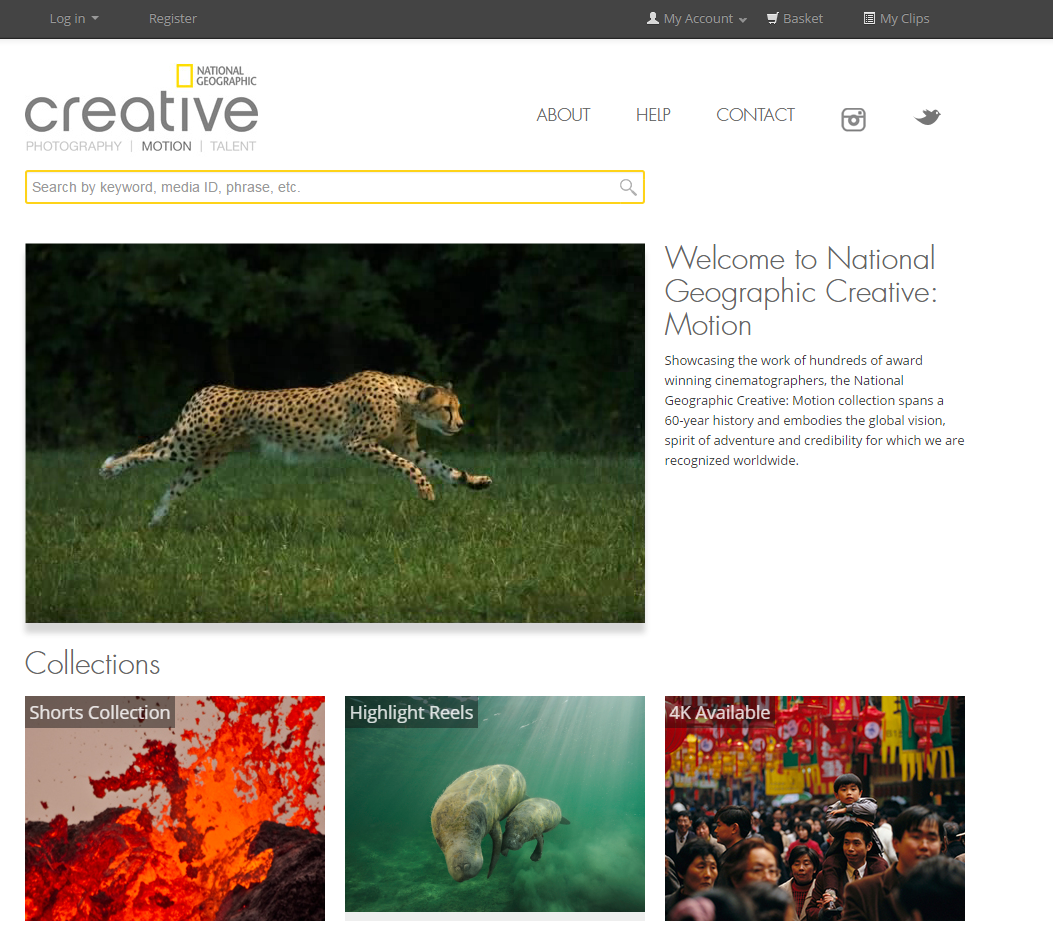Click the search magnifier icon
Image resolution: width=1053 pixels, height=930 pixels.
(x=628, y=187)
